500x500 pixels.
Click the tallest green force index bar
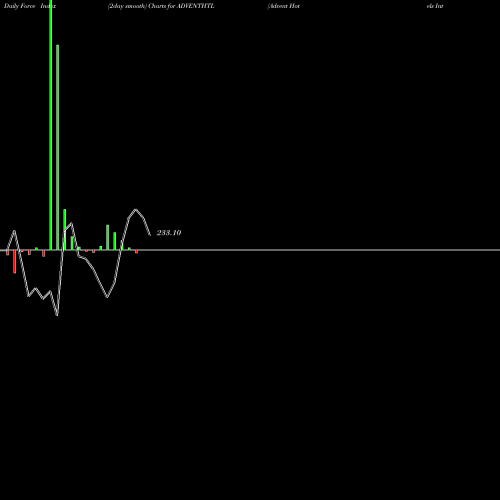pos(51,125)
